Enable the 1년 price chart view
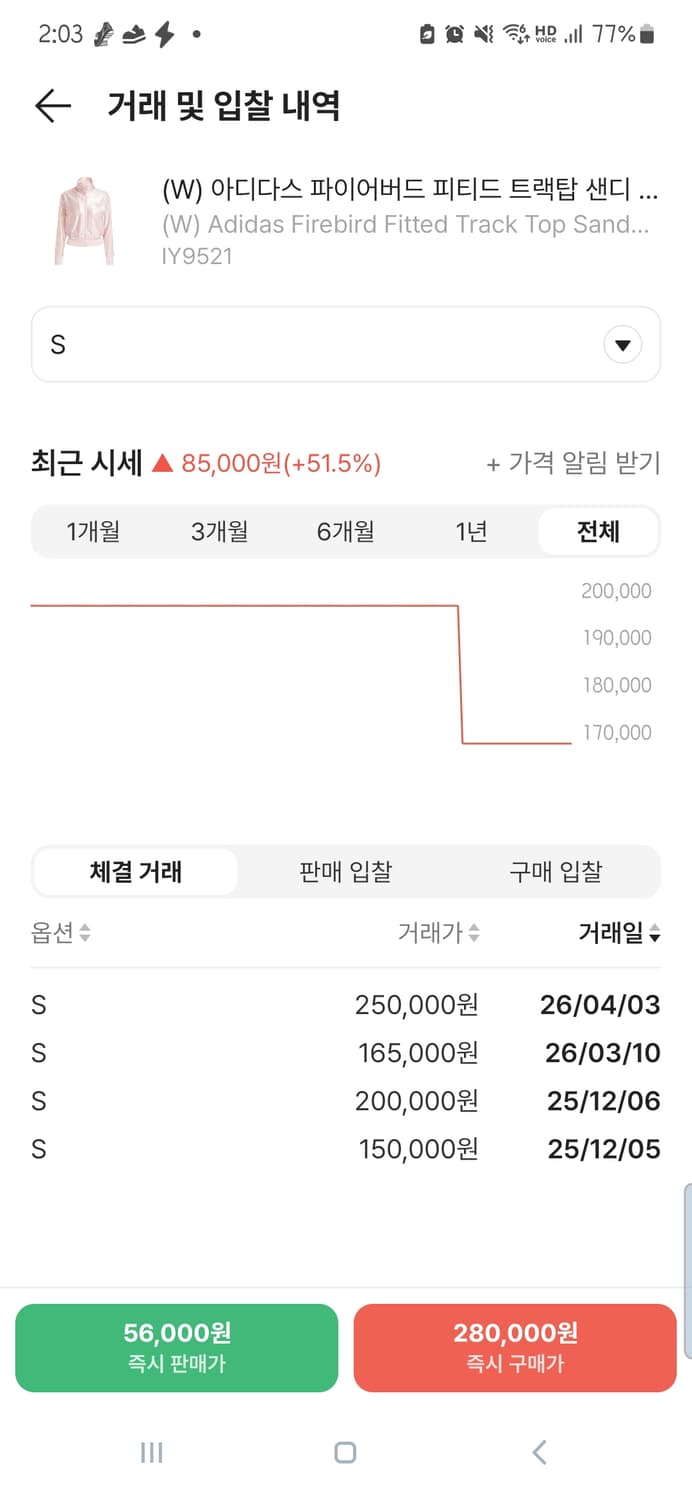692x1500 pixels. tap(470, 532)
